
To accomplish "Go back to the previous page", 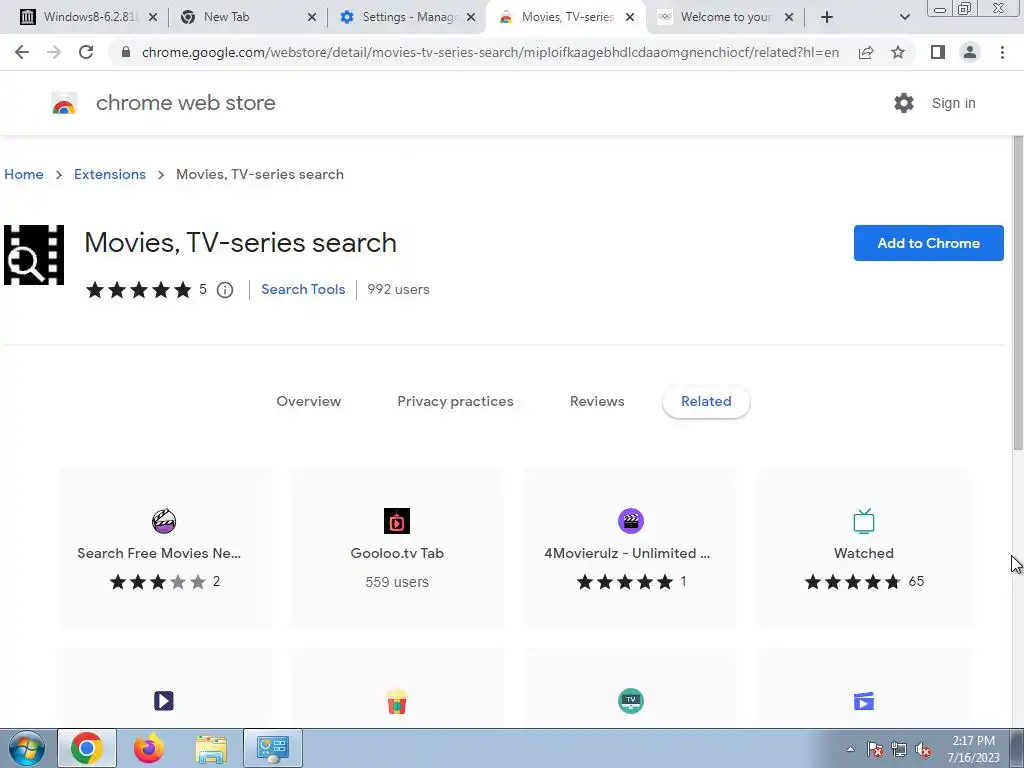I will (22, 52).
